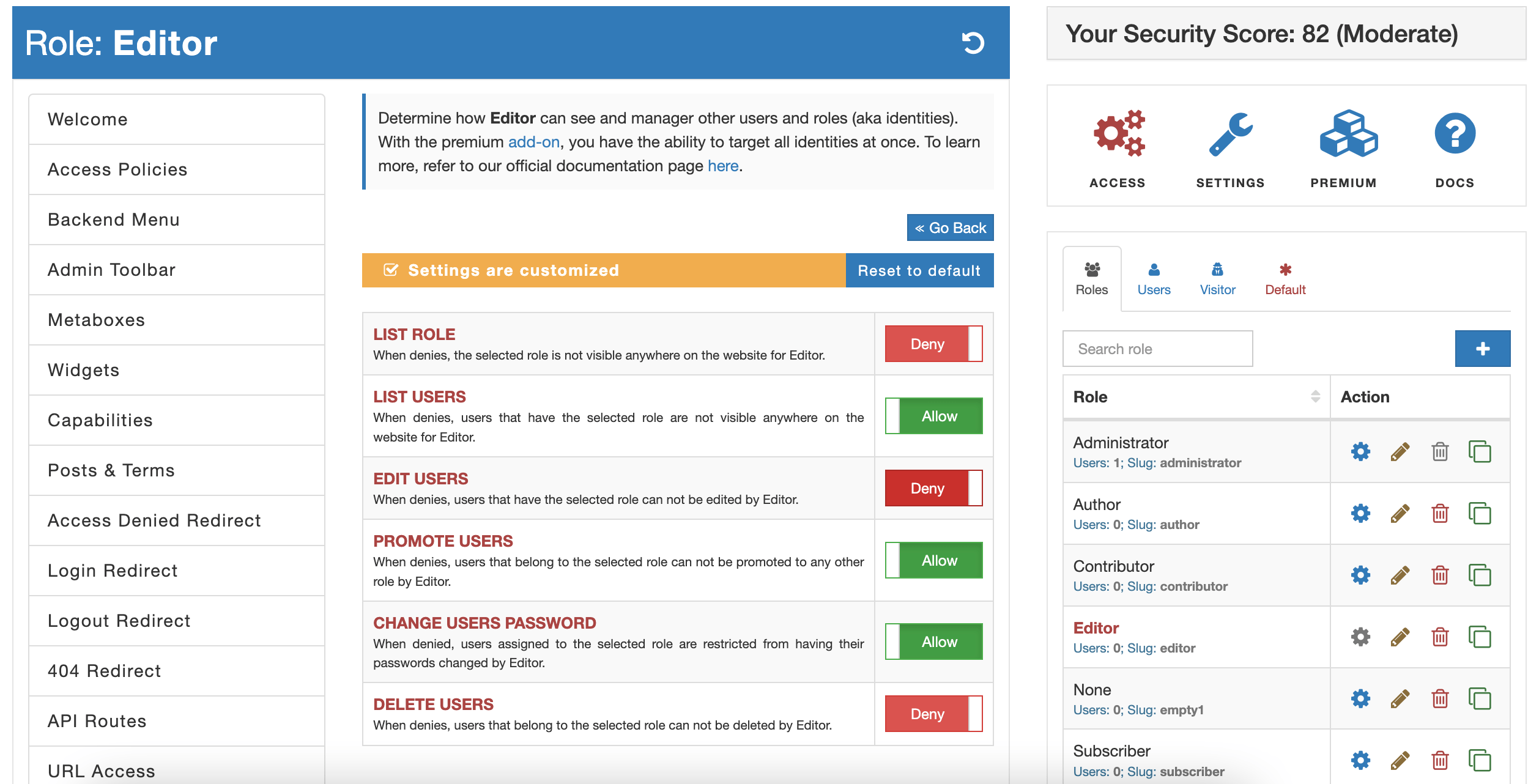Edit Contributor role with pencil icon

[1400, 575]
